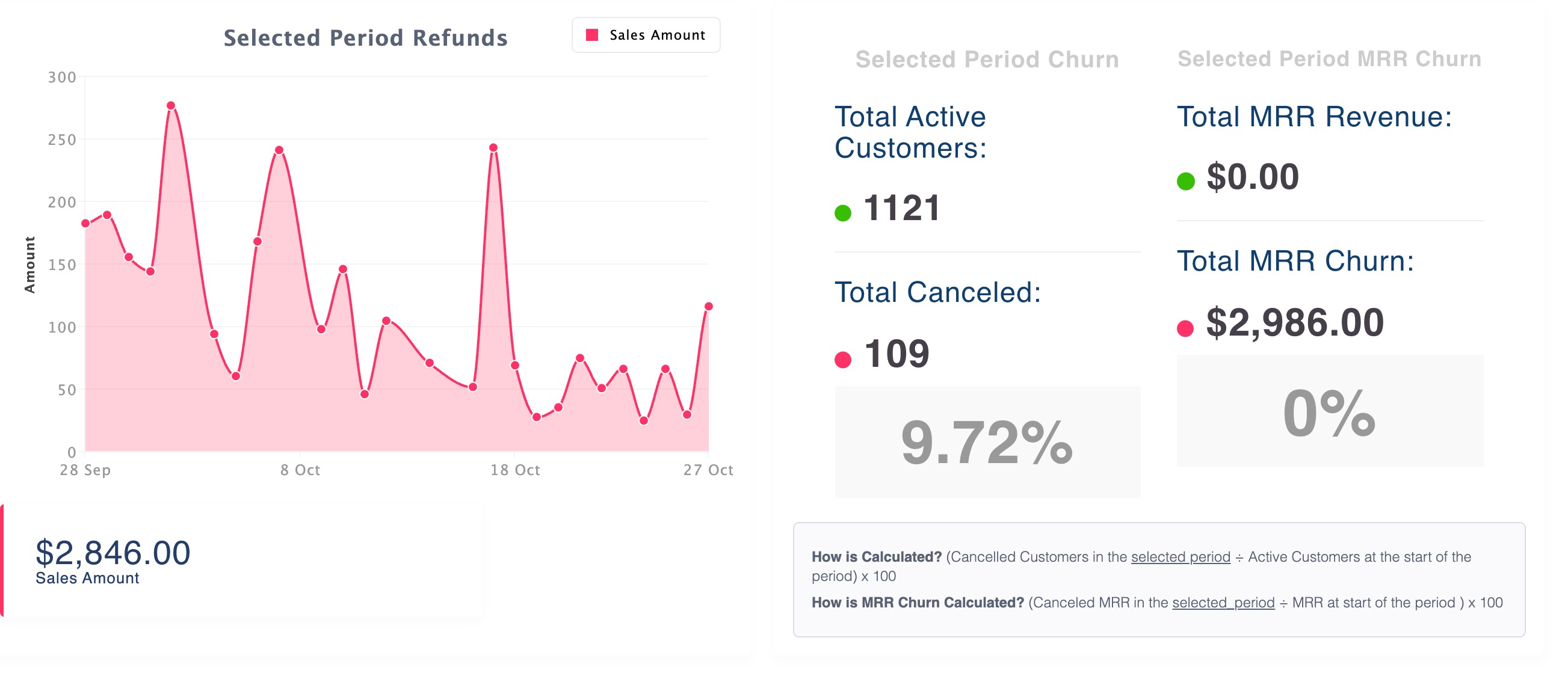Viewport: 1568px width, 688px height.
Task: Click the underlined 'selected period' in churn formula
Action: [1181, 557]
